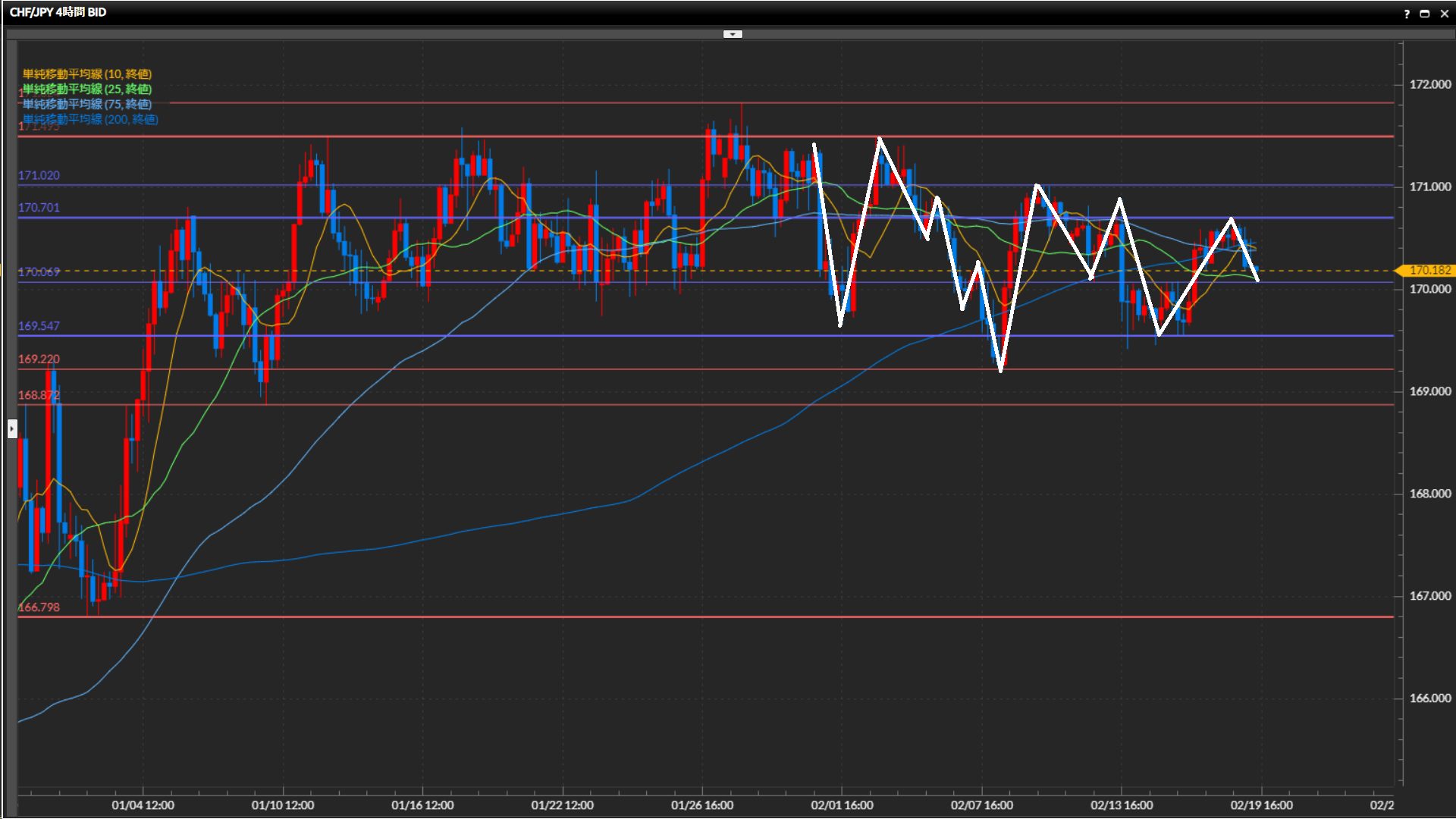Select the 75-period simple moving average label
The width and height of the screenshot is (1456, 819).
point(87,104)
